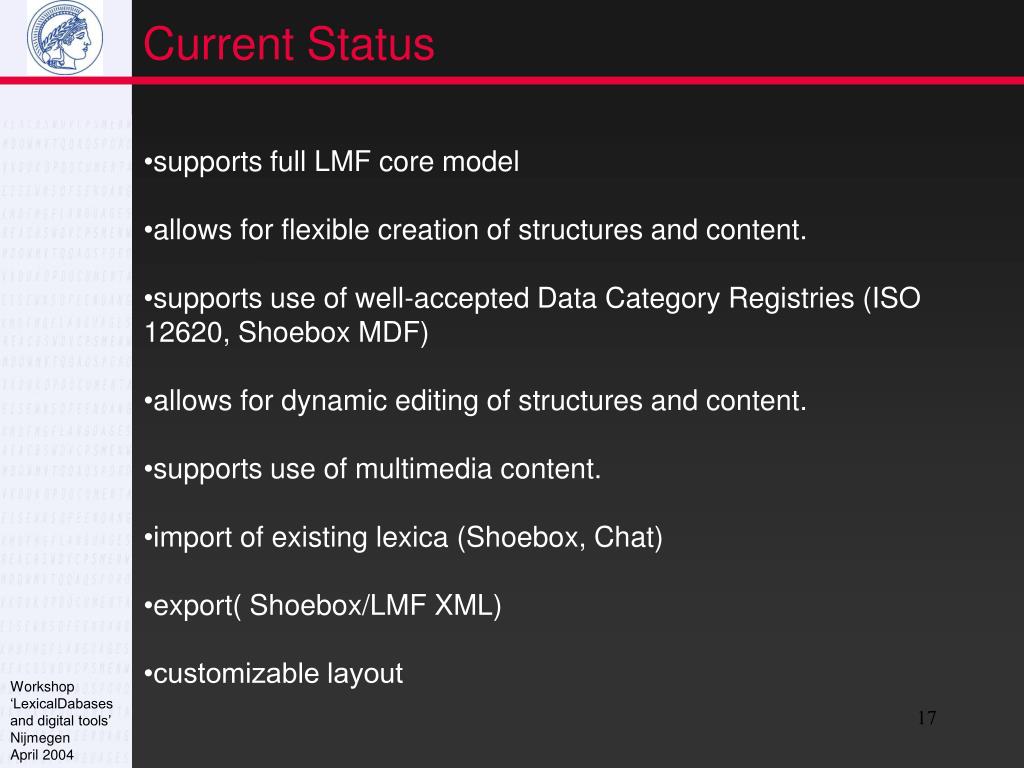The height and width of the screenshot is (768, 1024).
Task: Click 'allows for dynamic editing' bullet
Action: 475,401
